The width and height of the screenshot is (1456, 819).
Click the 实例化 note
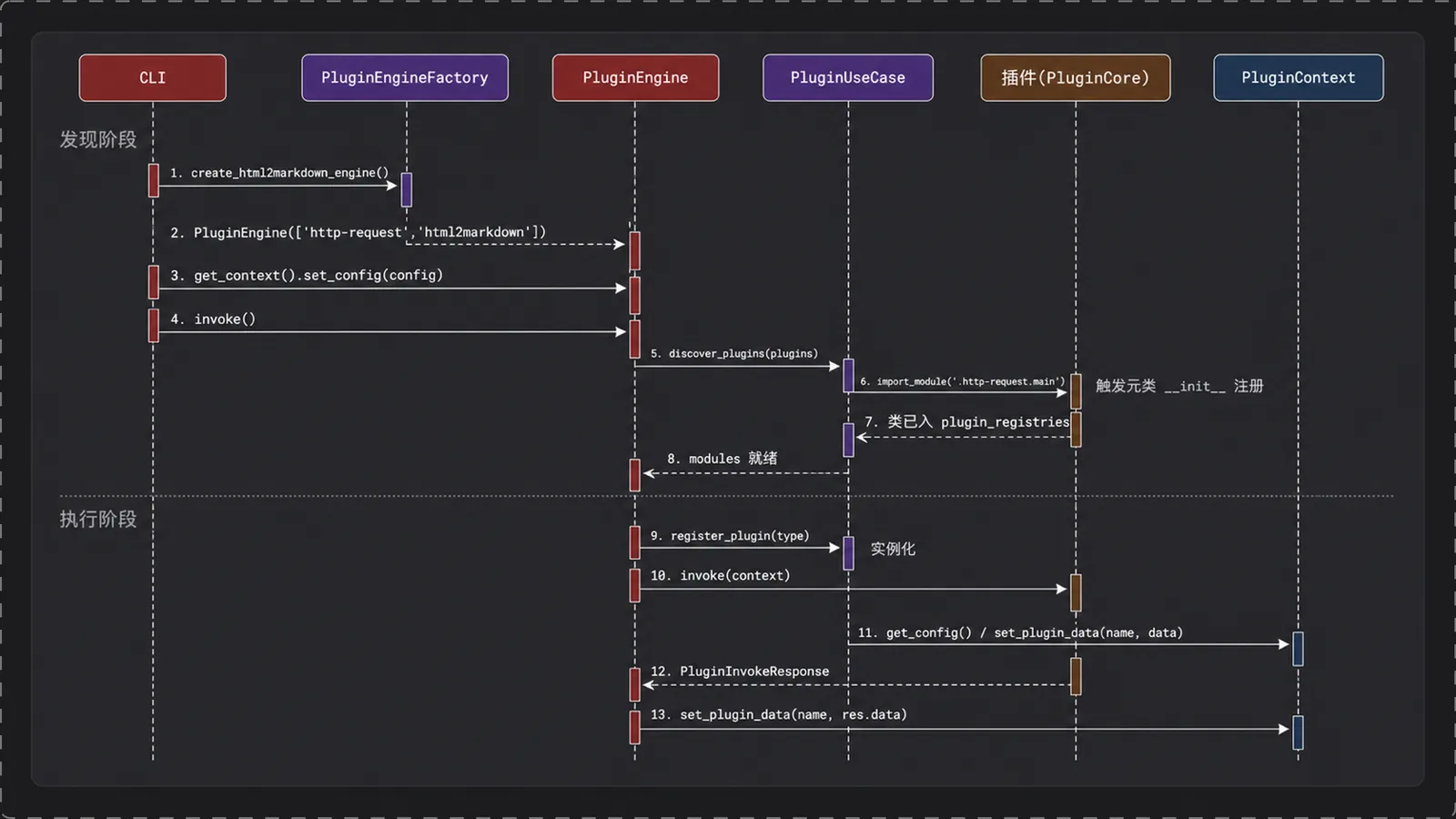click(x=893, y=549)
